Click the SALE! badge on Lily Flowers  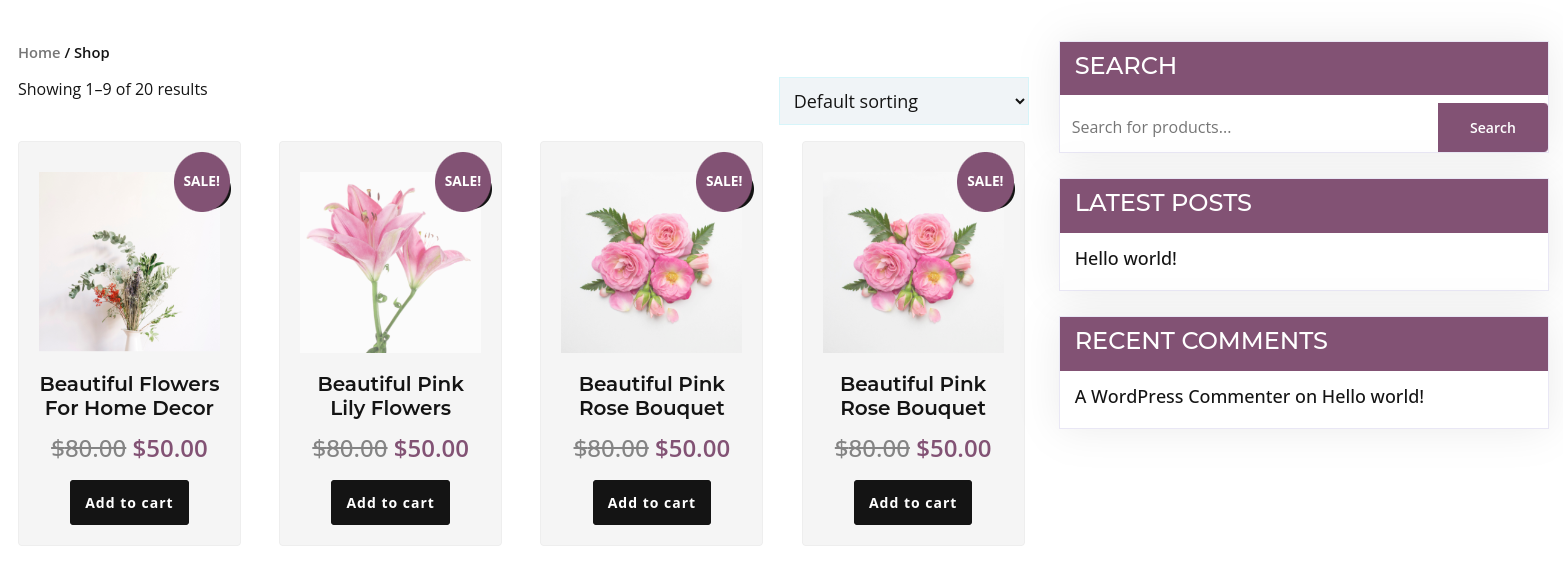(463, 181)
